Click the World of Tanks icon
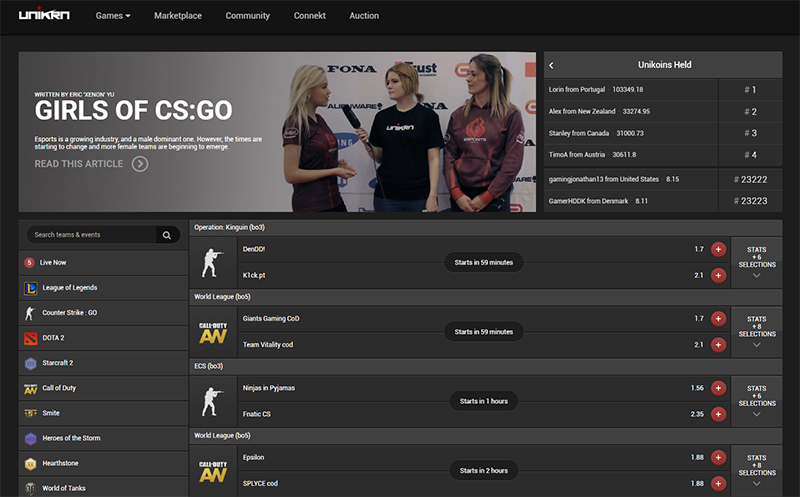 (31, 488)
